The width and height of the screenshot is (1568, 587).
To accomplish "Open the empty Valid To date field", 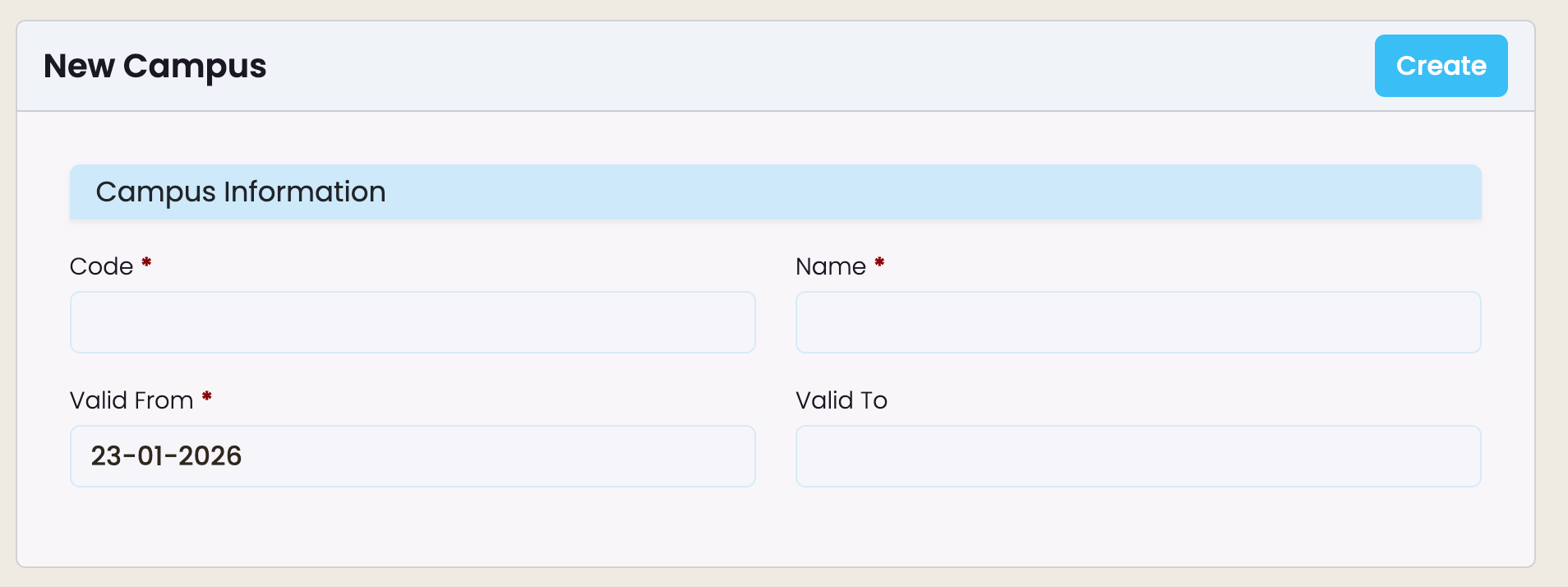I will click(x=1138, y=456).
